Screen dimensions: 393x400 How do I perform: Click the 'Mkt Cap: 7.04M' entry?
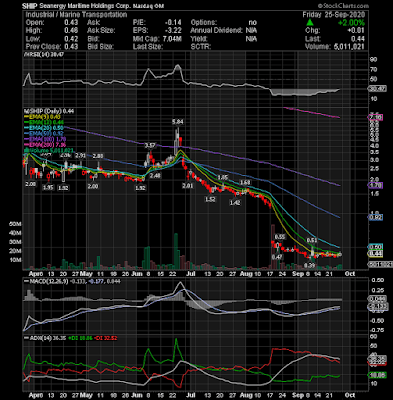pyautogui.click(x=157, y=39)
